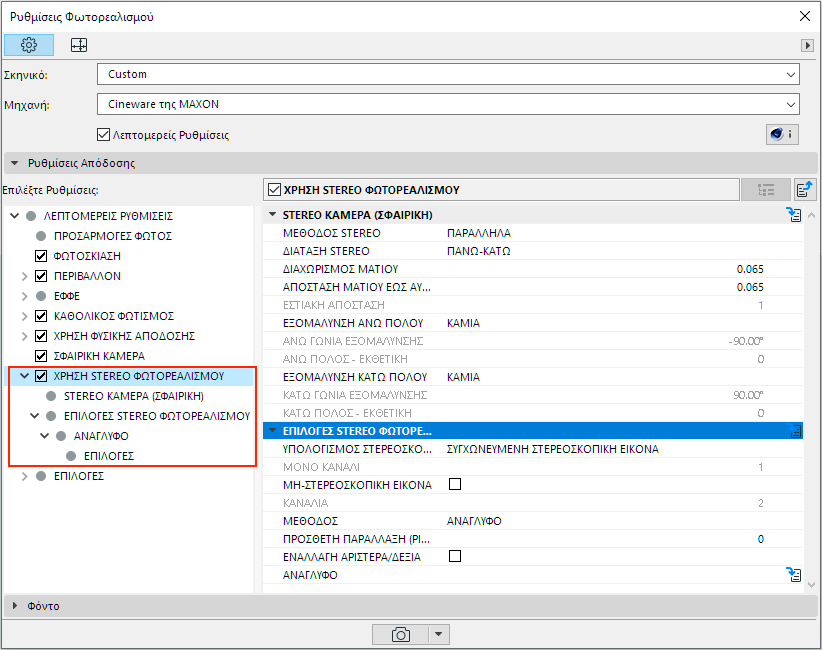Image resolution: width=822 pixels, height=650 pixels.
Task: Collapse ΛΕΠΤΟΜΕΡΕΙΣ ΡΥΘΜΙΣΕΙΣ tree node
Action: (15, 215)
